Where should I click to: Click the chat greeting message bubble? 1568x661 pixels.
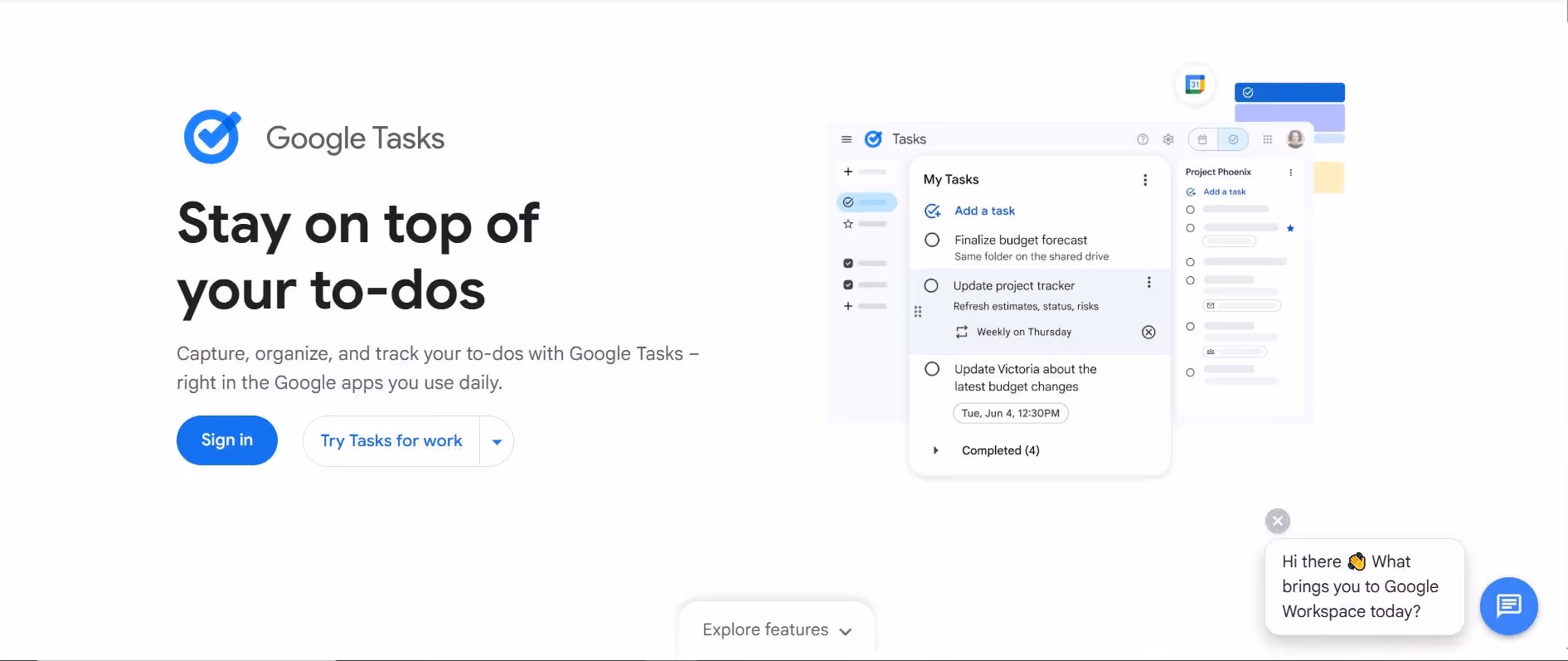point(1364,586)
